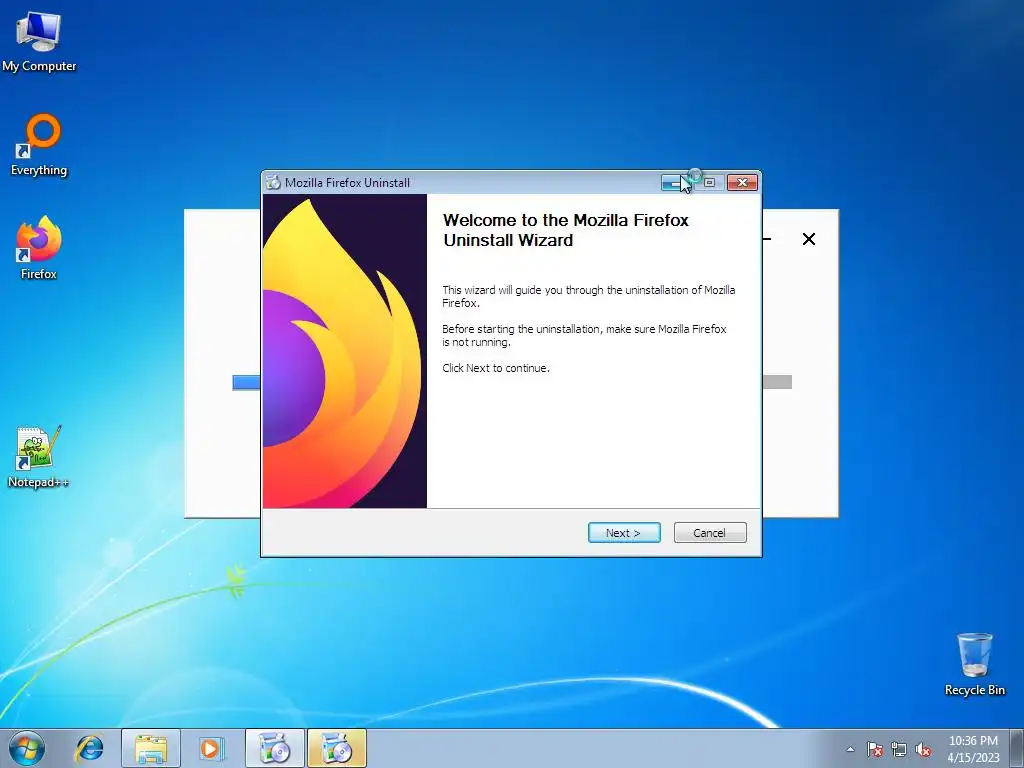Open the Windows Start menu
This screenshot has width=1024, height=768.
pyautogui.click(x=27, y=748)
